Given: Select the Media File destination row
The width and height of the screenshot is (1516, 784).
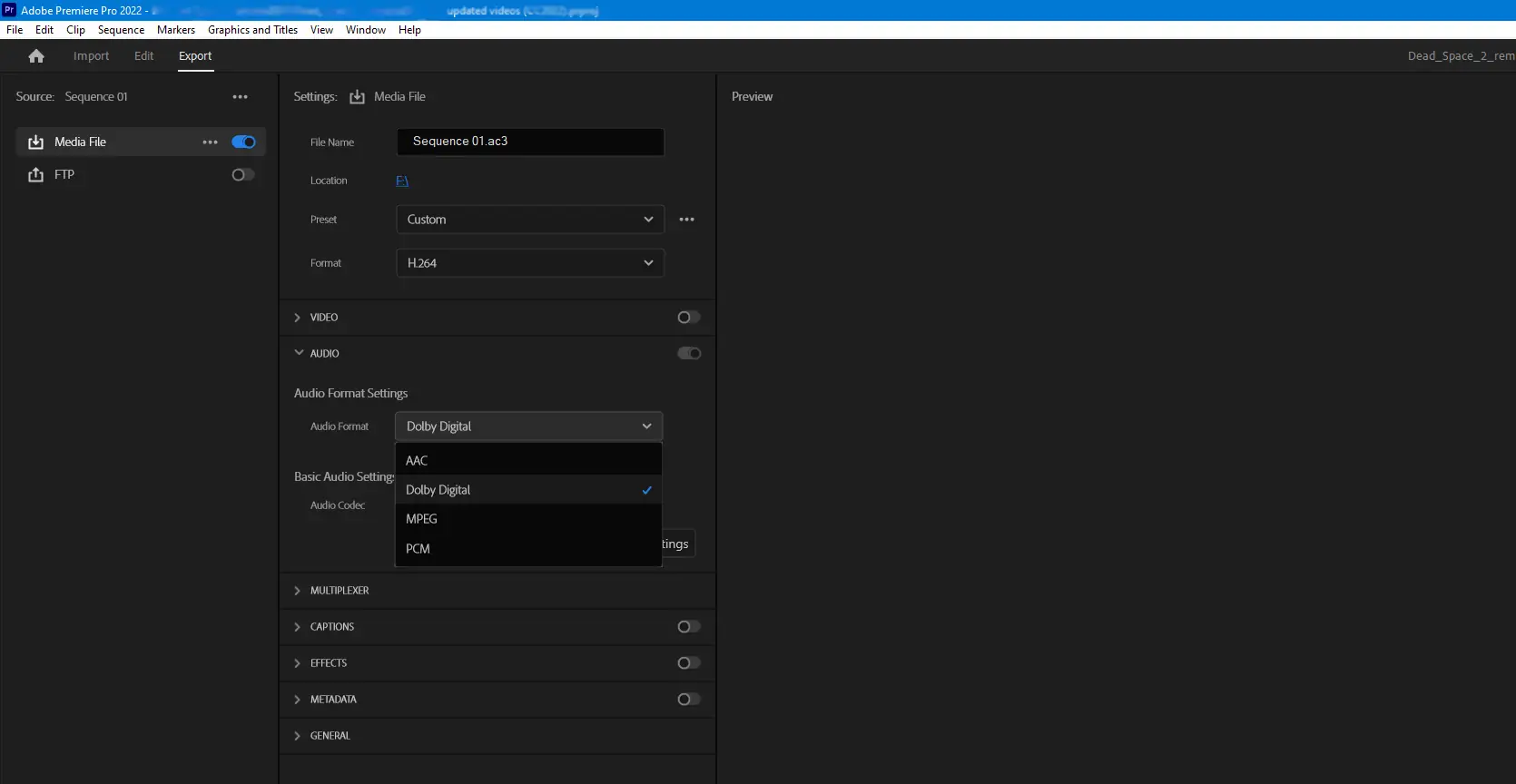Looking at the screenshot, I should (141, 142).
